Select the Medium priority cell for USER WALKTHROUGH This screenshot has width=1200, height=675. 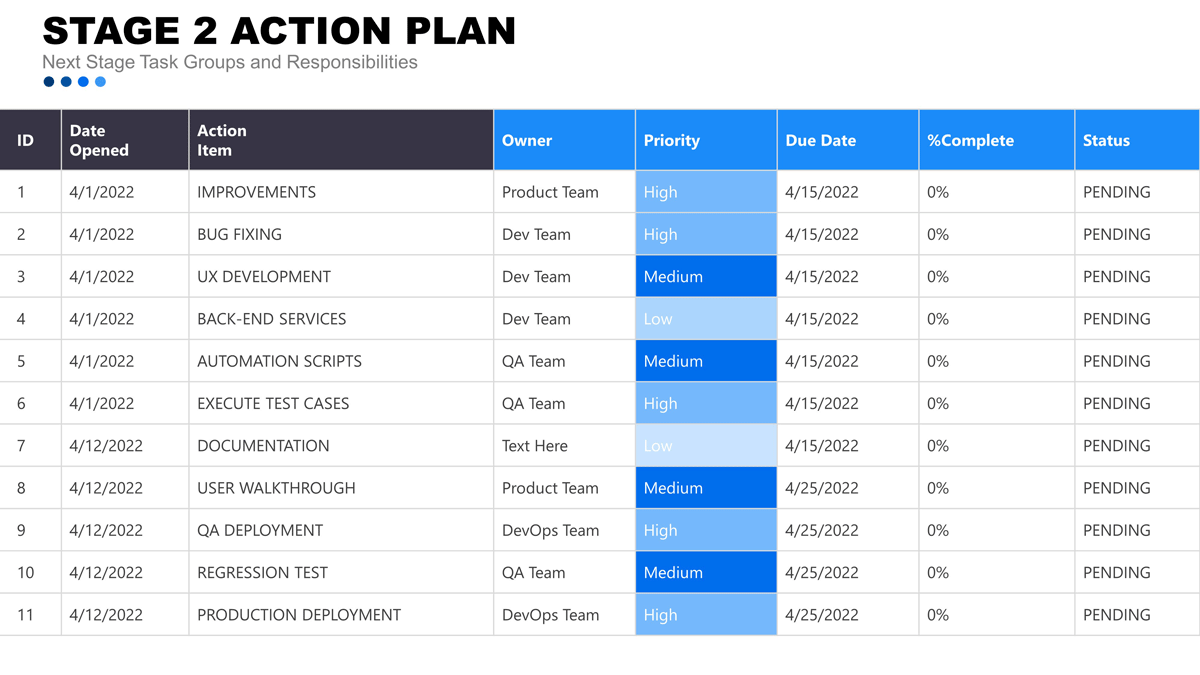(x=707, y=488)
